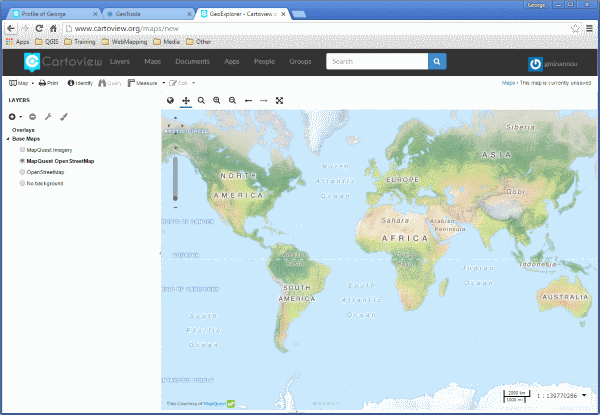Click the browser back arrow
Viewport: 600px width, 415px height.
click(x=11, y=28)
